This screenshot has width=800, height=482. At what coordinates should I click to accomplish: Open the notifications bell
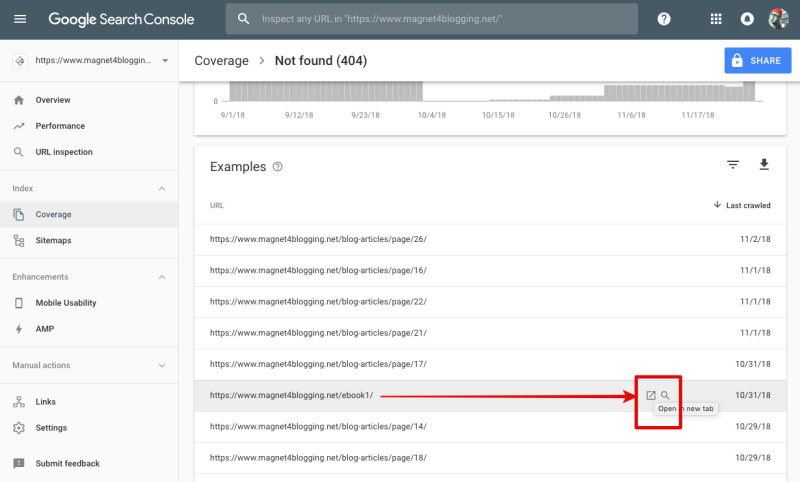click(747, 19)
